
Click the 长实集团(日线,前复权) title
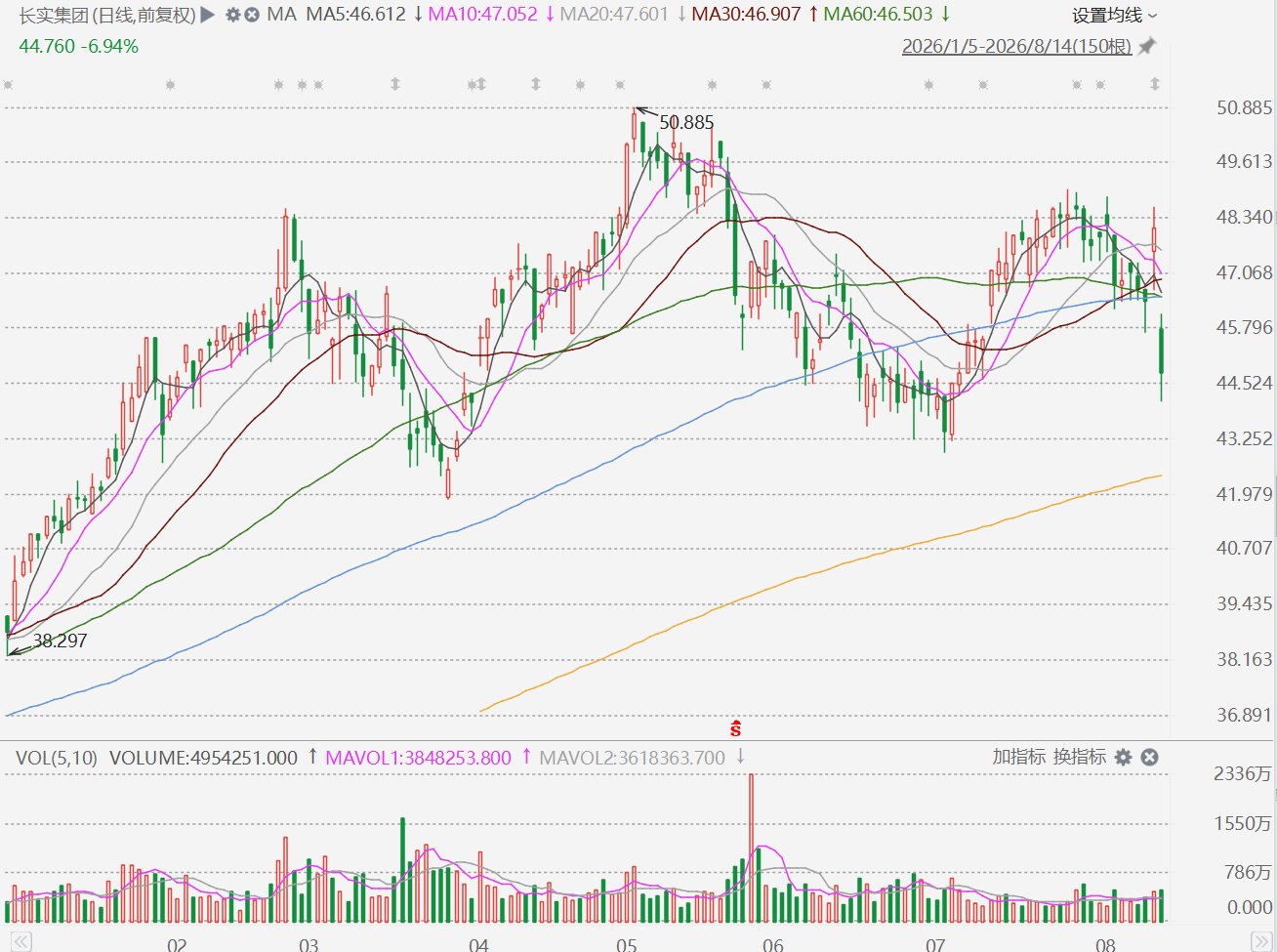pos(107,15)
